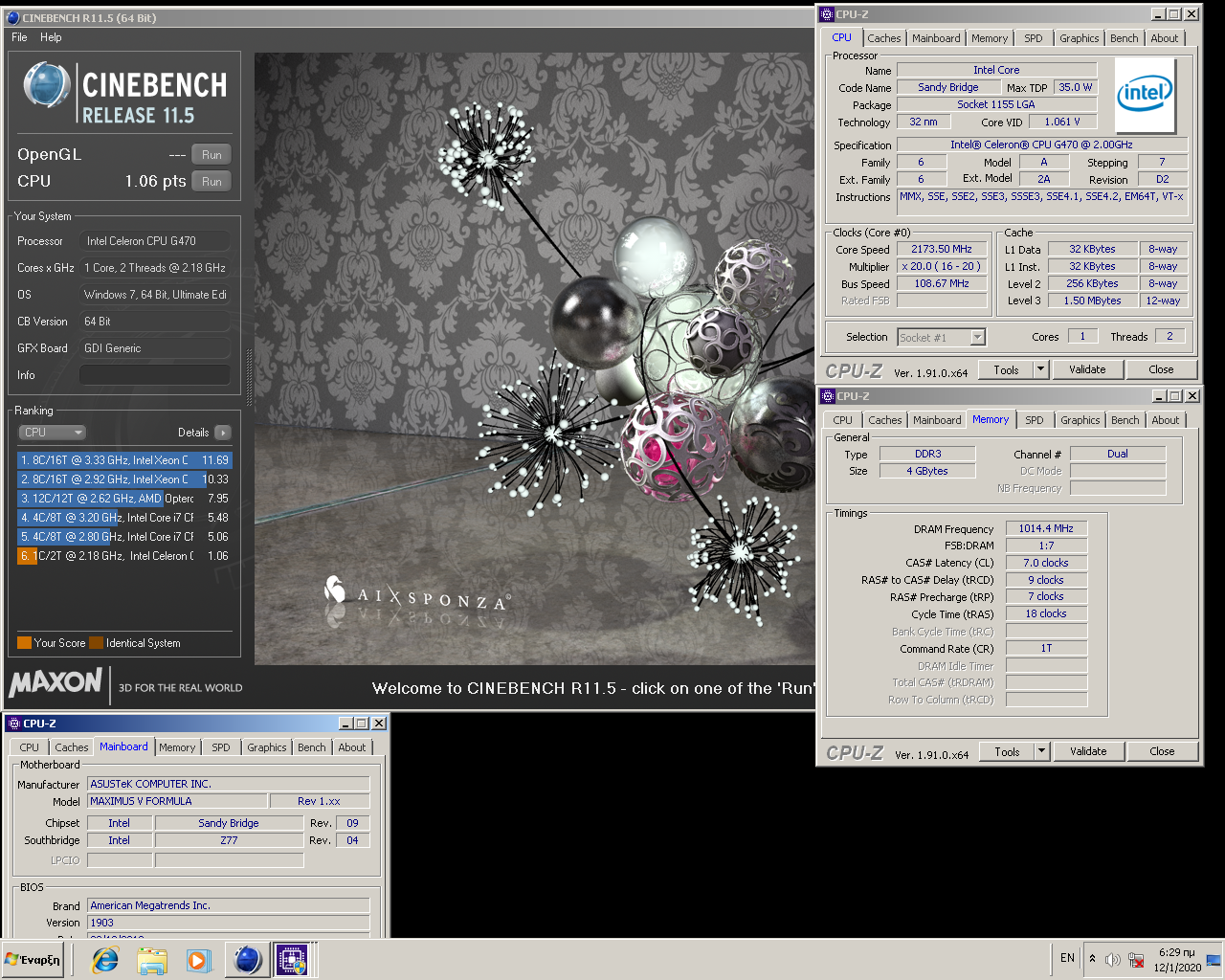The image size is (1225, 980).
Task: Expand Tools arrow in Memory CPU-Z window
Action: click(1042, 751)
